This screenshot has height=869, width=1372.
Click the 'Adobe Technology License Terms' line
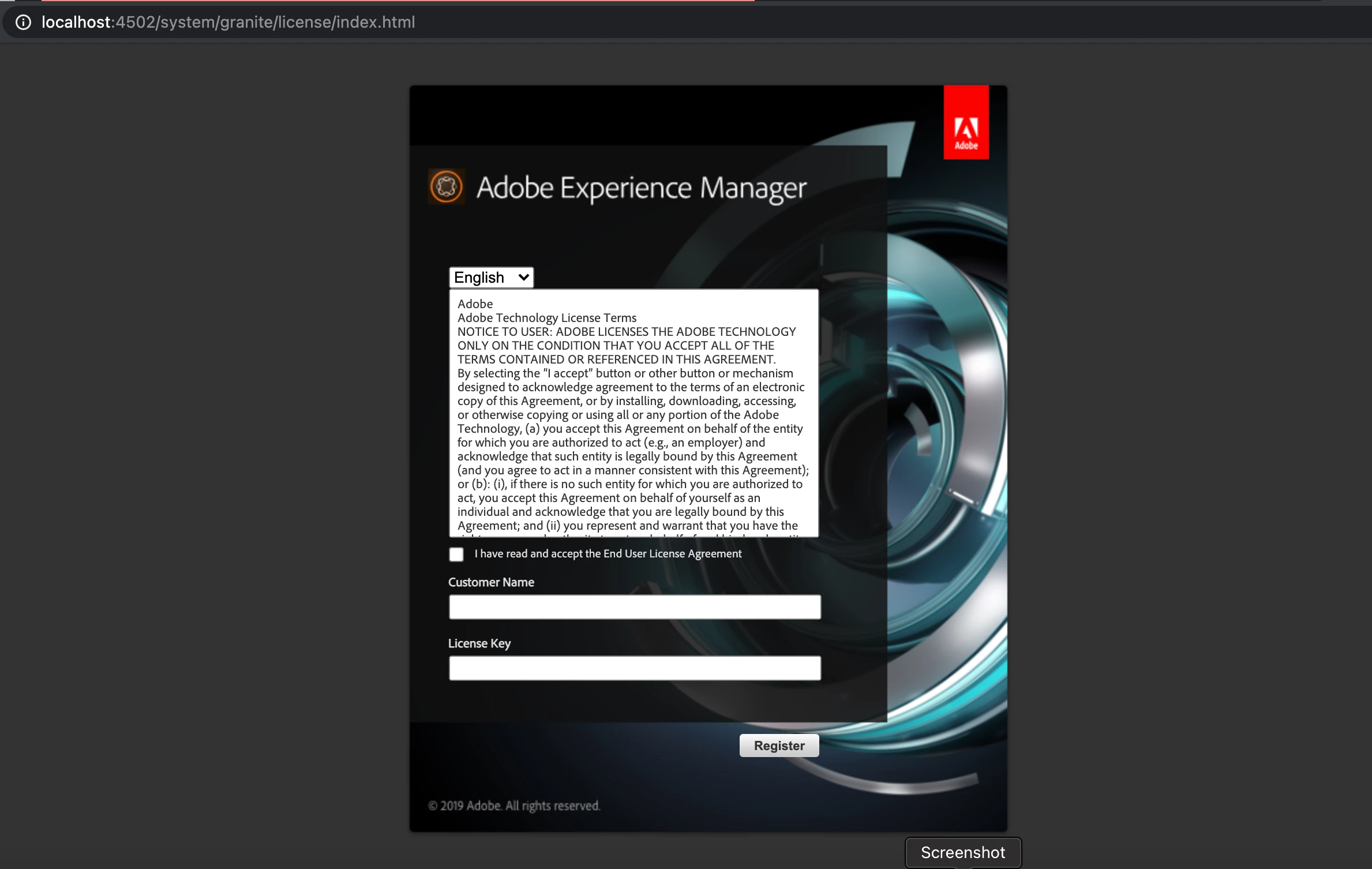(x=547, y=318)
